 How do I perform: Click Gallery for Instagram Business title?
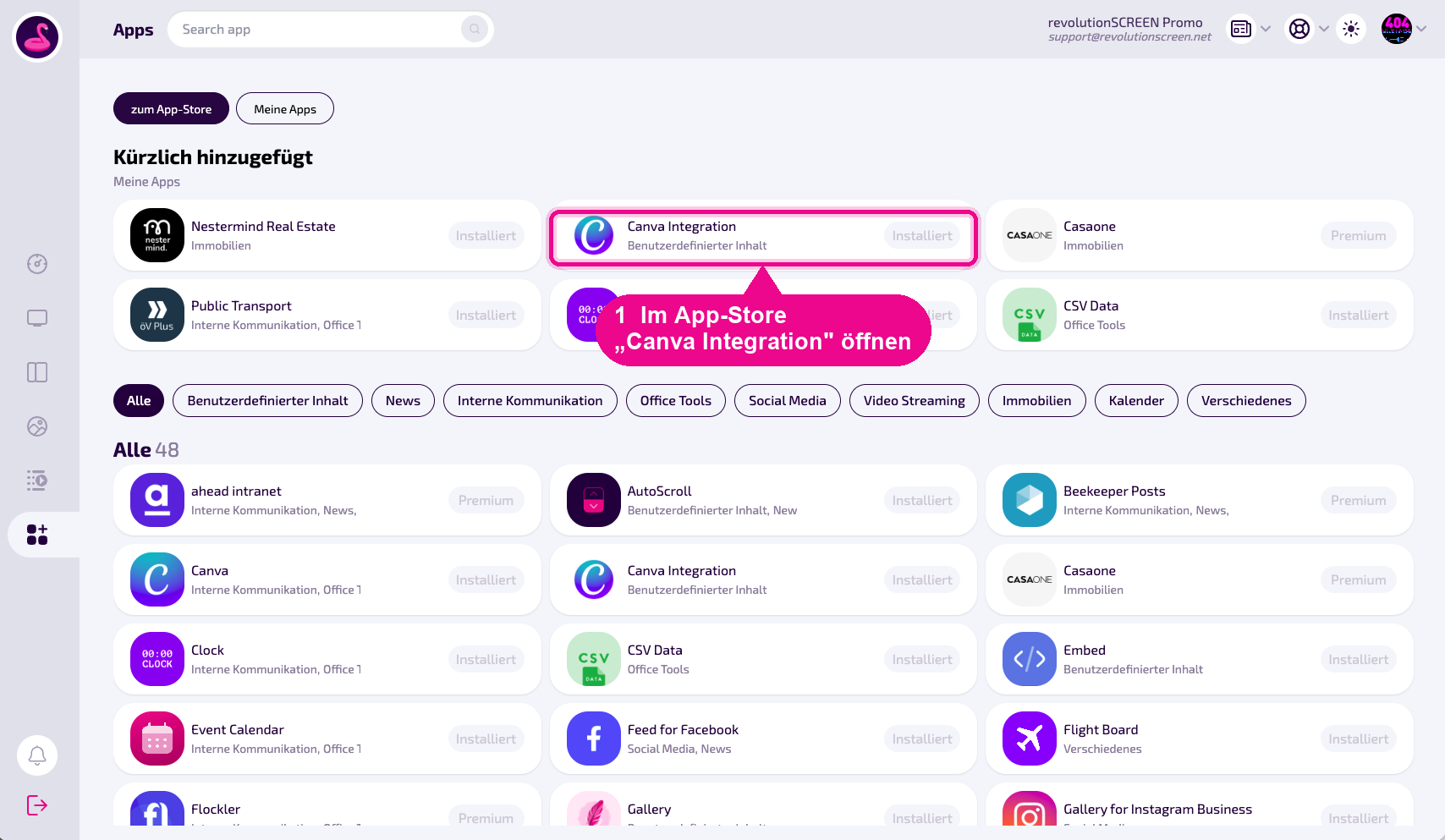(1157, 809)
